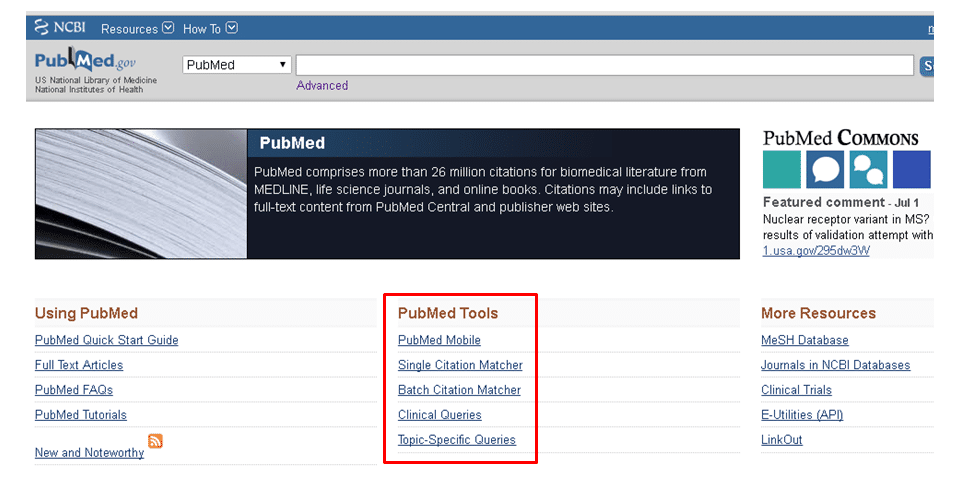Image resolution: width=960 pixels, height=496 pixels.
Task: Click the double speech bubbles Commons icon
Action: click(x=868, y=170)
